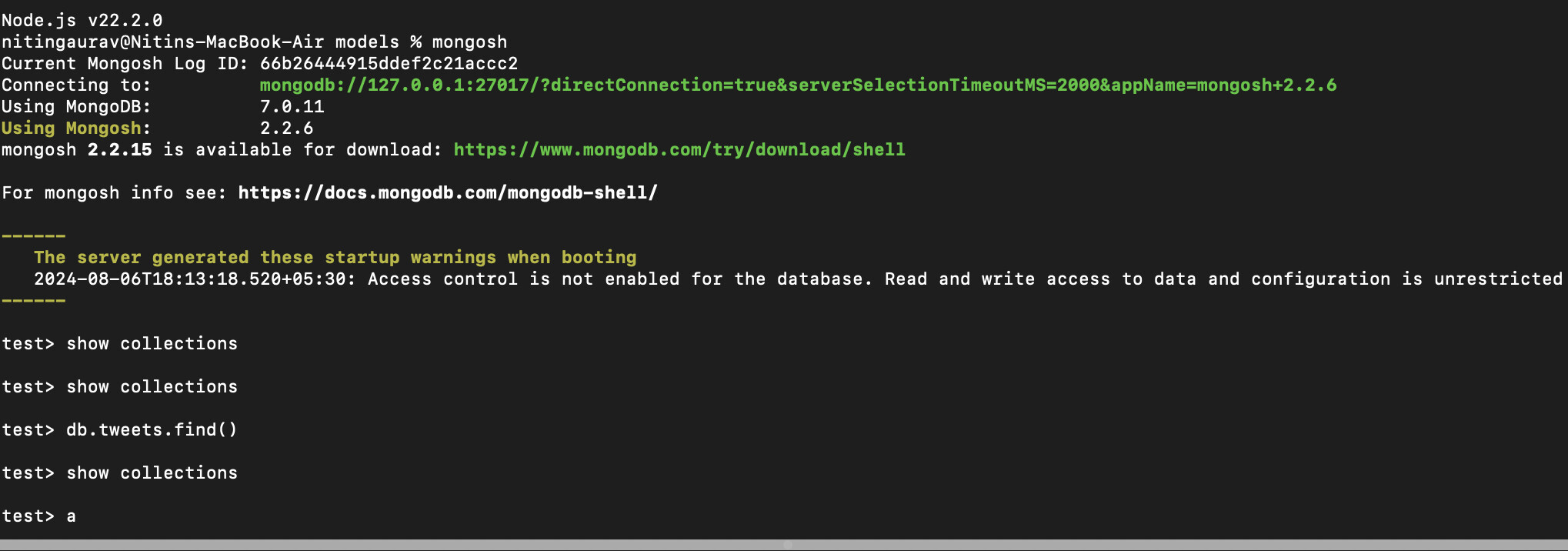Screen dimensions: 1568x551
Task: Click the "Connecting to:" label
Action: (x=75, y=85)
